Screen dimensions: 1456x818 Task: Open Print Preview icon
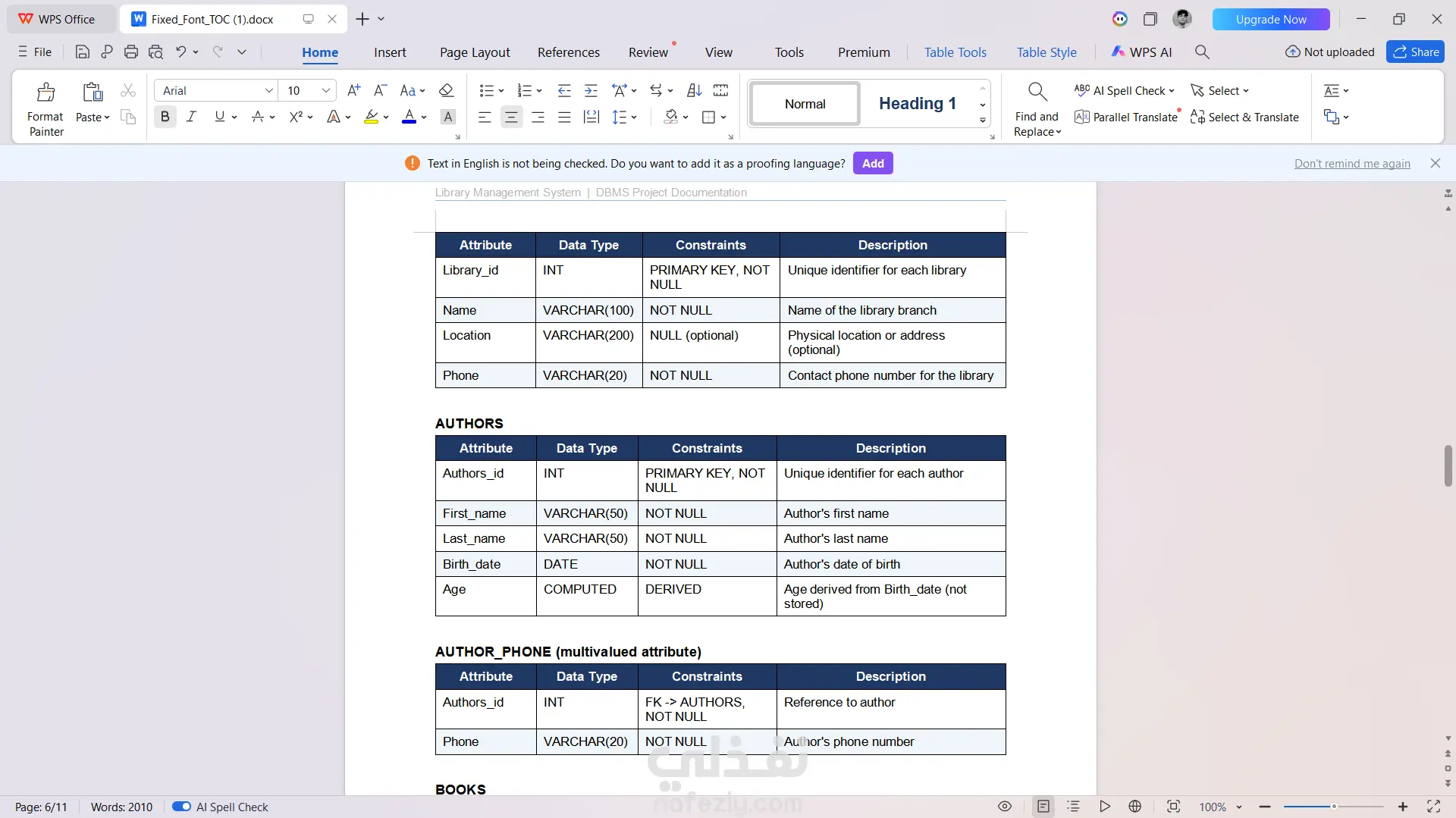click(x=156, y=52)
